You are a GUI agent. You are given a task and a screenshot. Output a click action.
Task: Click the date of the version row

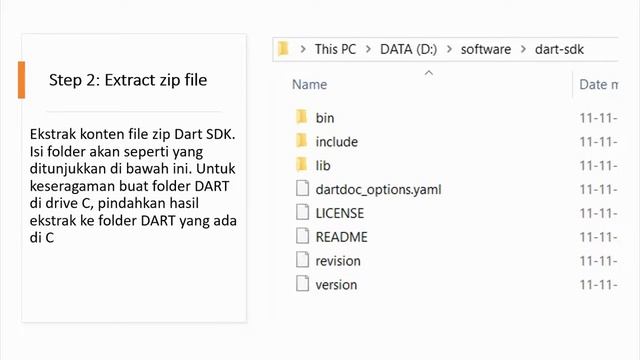599,284
